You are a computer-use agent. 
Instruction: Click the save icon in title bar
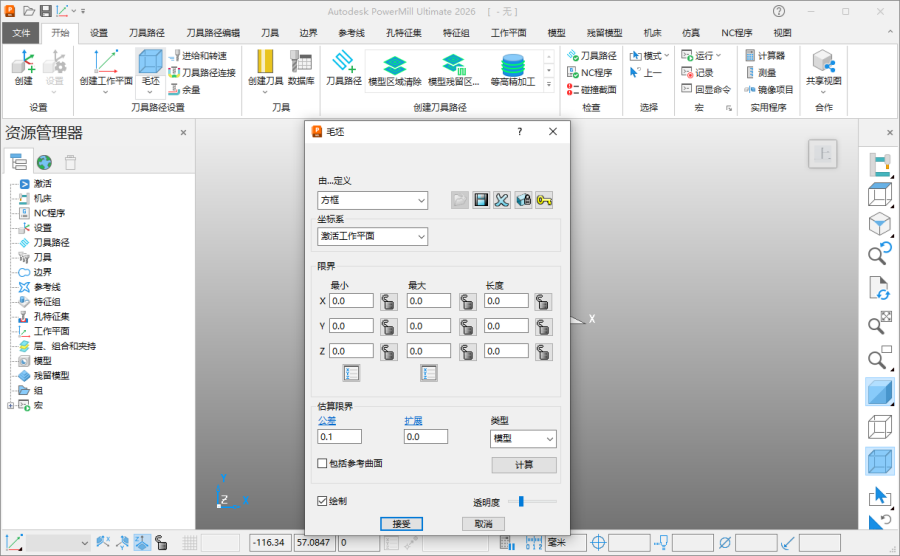[46, 10]
